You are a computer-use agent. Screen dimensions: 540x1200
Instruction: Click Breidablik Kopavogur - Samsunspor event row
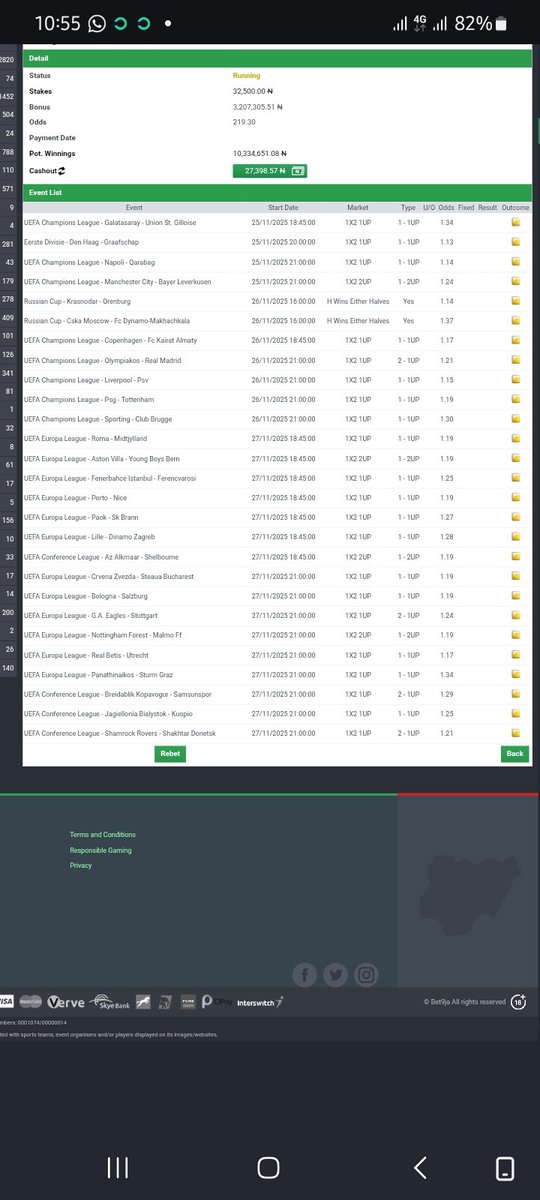click(277, 694)
